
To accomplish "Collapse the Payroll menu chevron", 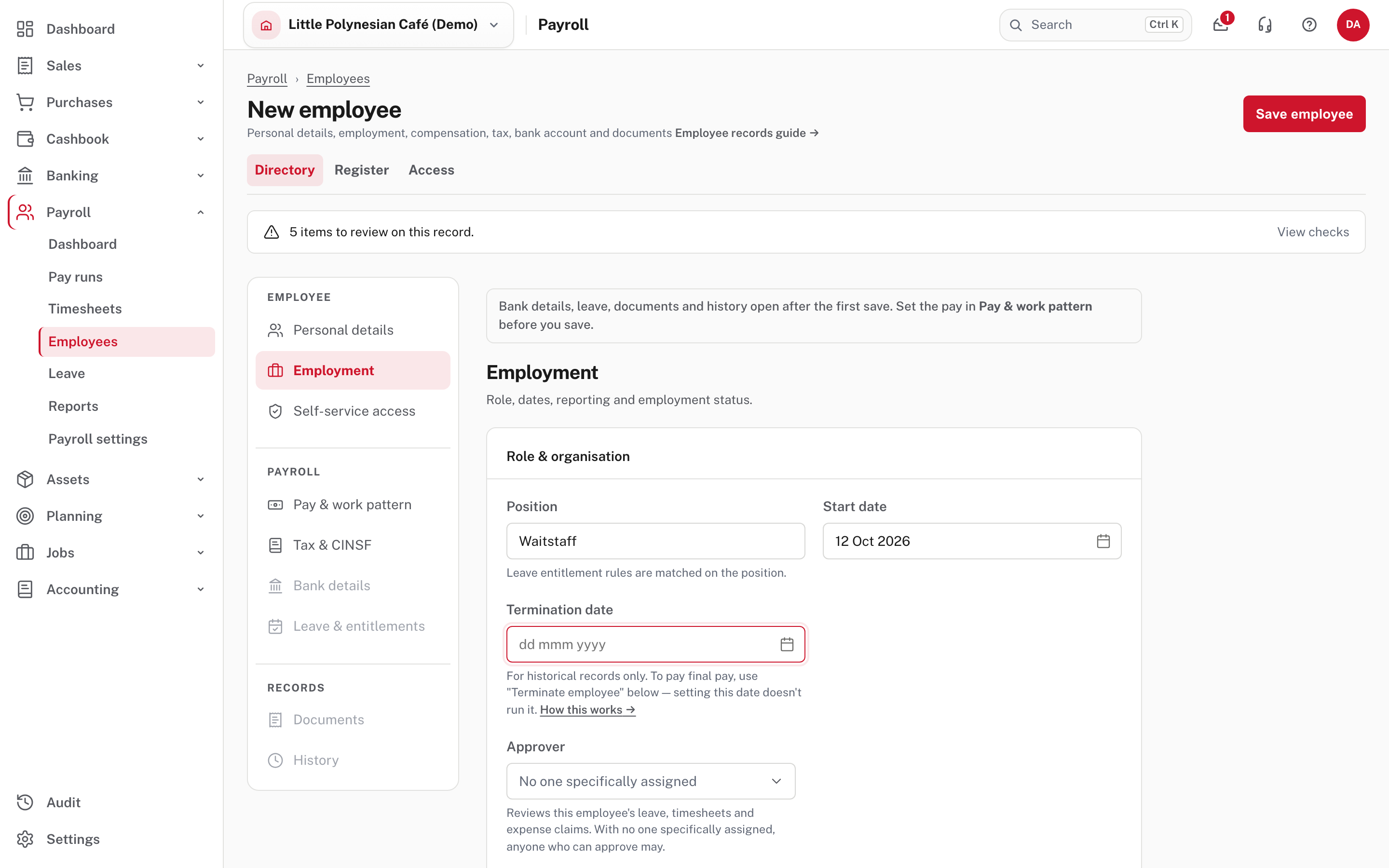I will [x=200, y=212].
